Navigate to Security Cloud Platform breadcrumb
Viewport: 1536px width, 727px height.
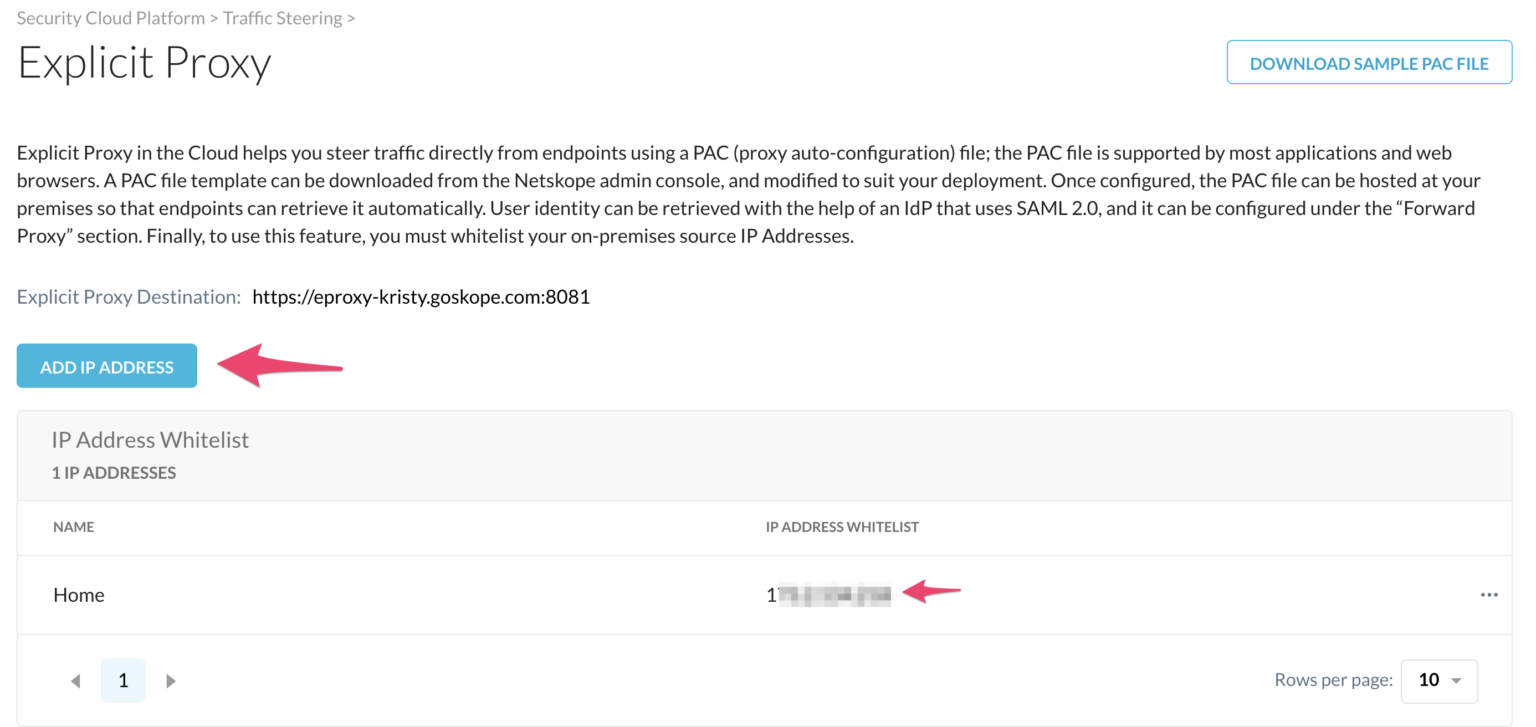click(x=110, y=17)
